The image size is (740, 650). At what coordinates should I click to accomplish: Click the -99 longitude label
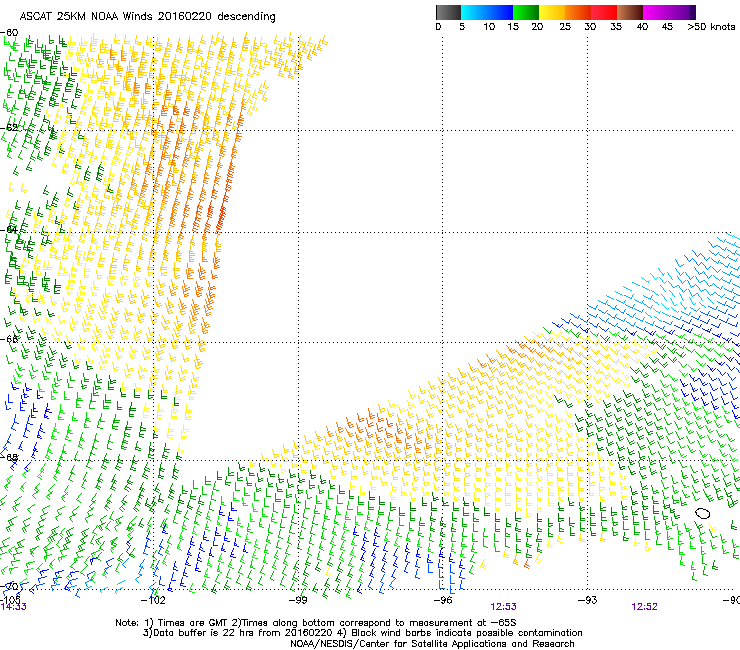(298, 600)
